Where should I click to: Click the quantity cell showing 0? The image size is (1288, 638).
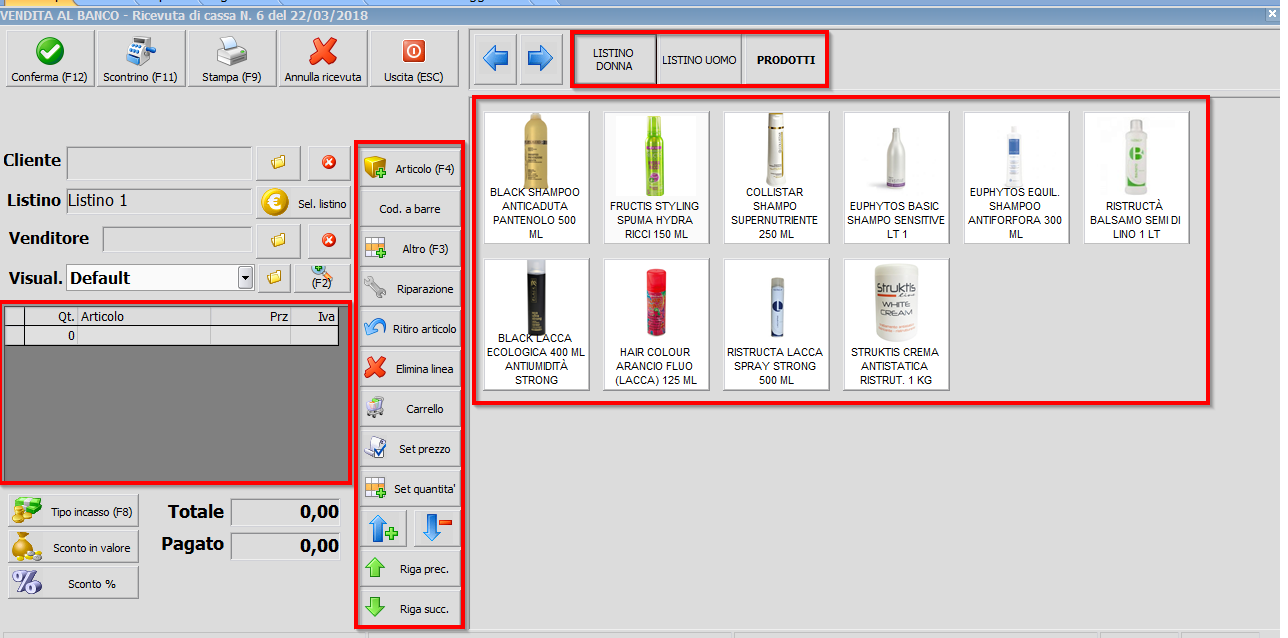pyautogui.click(x=51, y=336)
